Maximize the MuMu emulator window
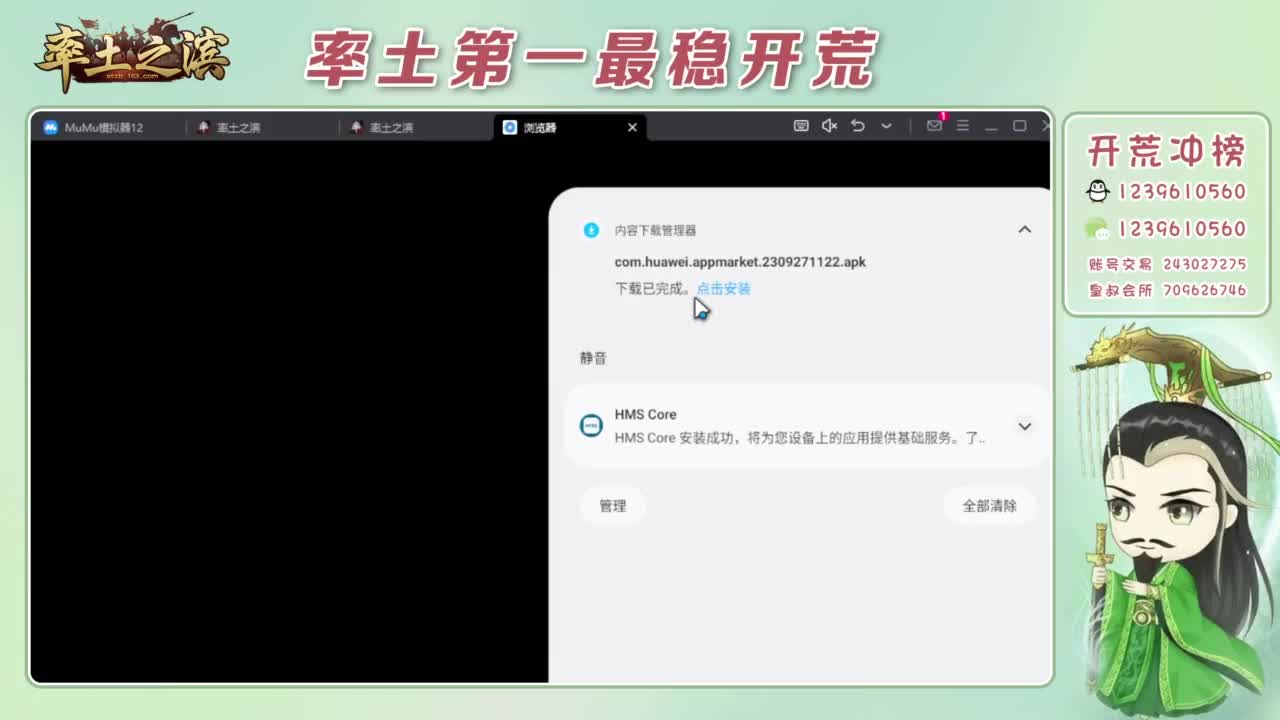Screen dimensions: 1280x720 tap(1020, 126)
